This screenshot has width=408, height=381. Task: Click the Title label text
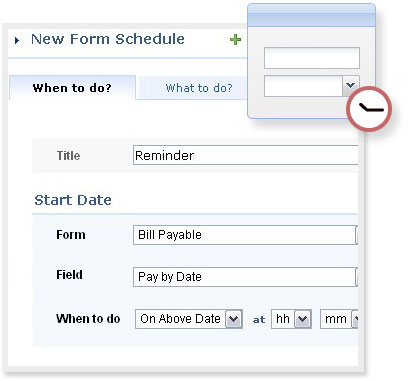click(68, 155)
